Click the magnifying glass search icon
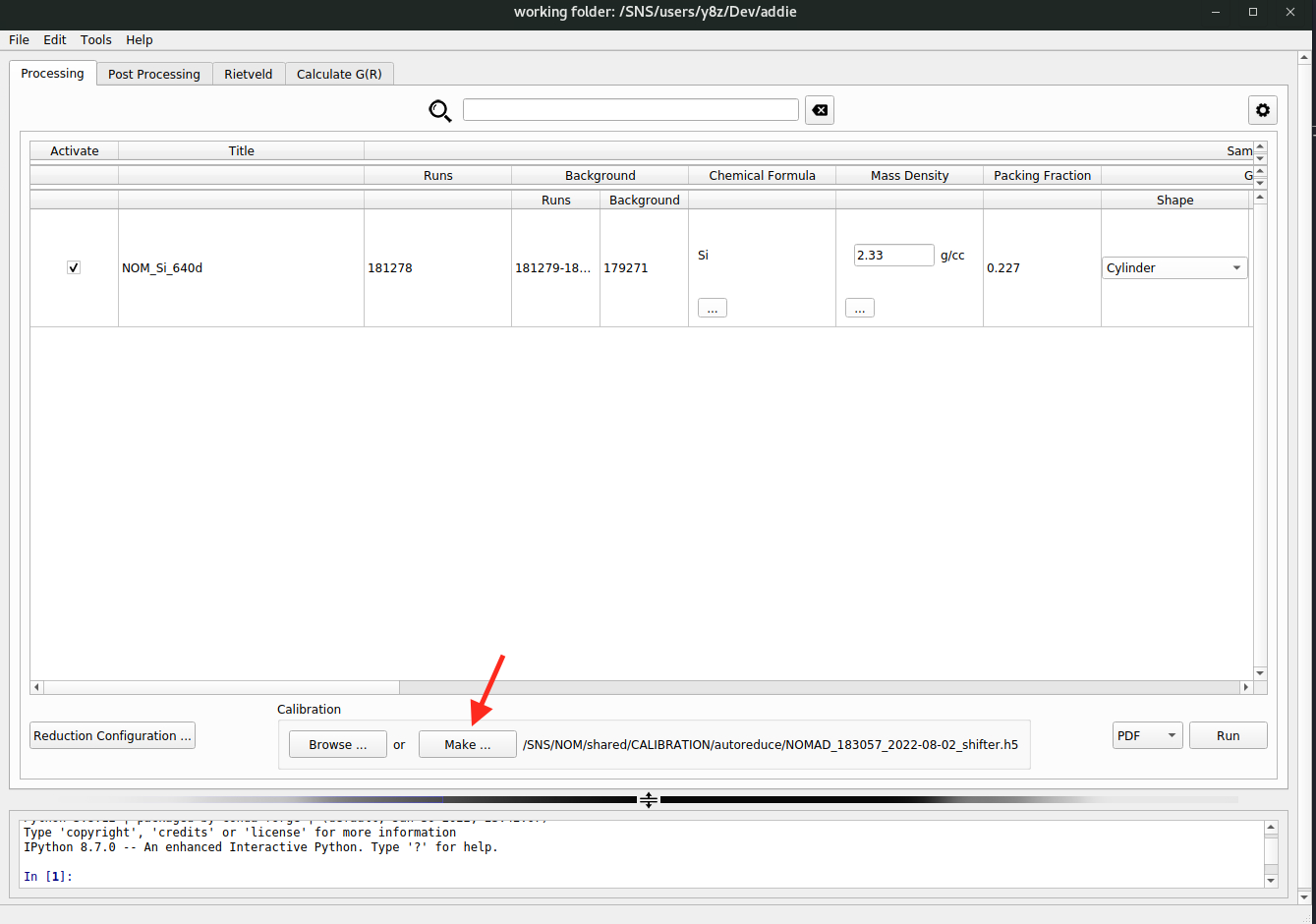Viewport: 1316px width, 924px height. coord(440,111)
